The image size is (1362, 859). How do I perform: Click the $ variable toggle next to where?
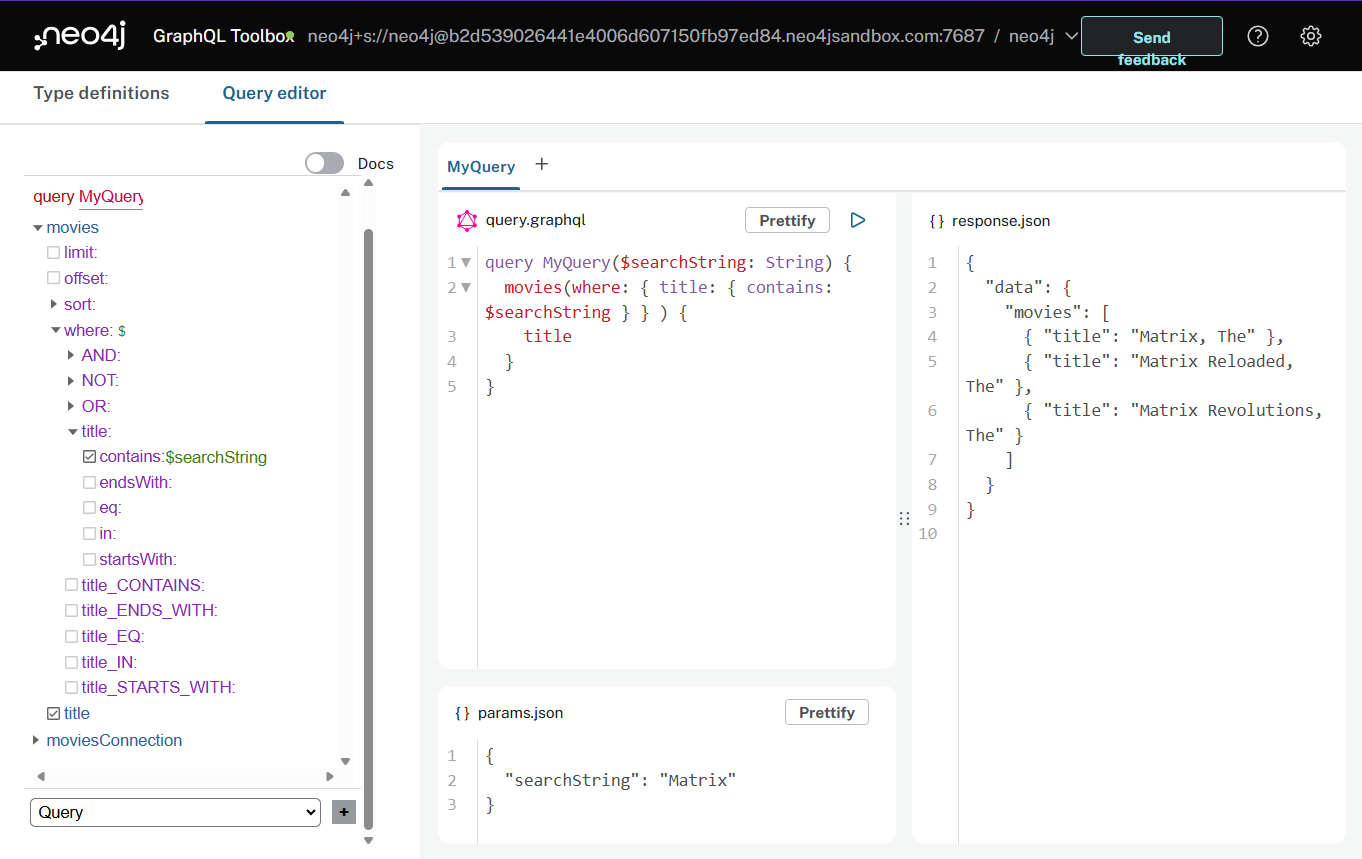[x=121, y=330]
